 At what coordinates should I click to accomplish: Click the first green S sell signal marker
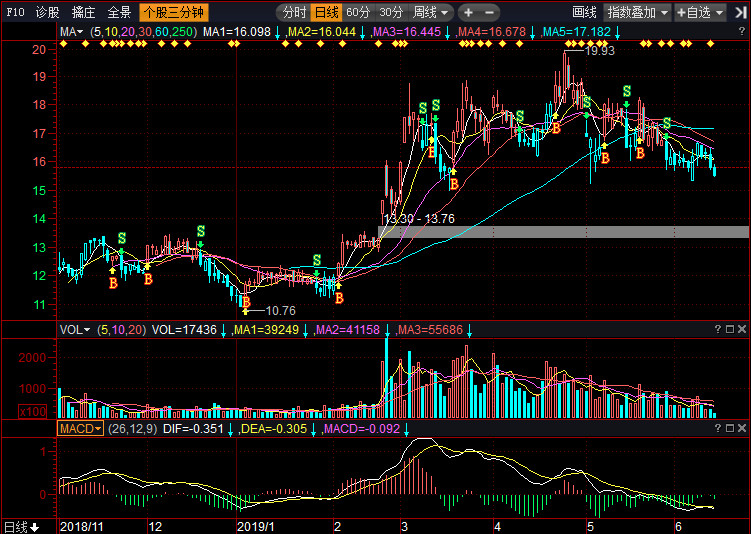(x=122, y=238)
